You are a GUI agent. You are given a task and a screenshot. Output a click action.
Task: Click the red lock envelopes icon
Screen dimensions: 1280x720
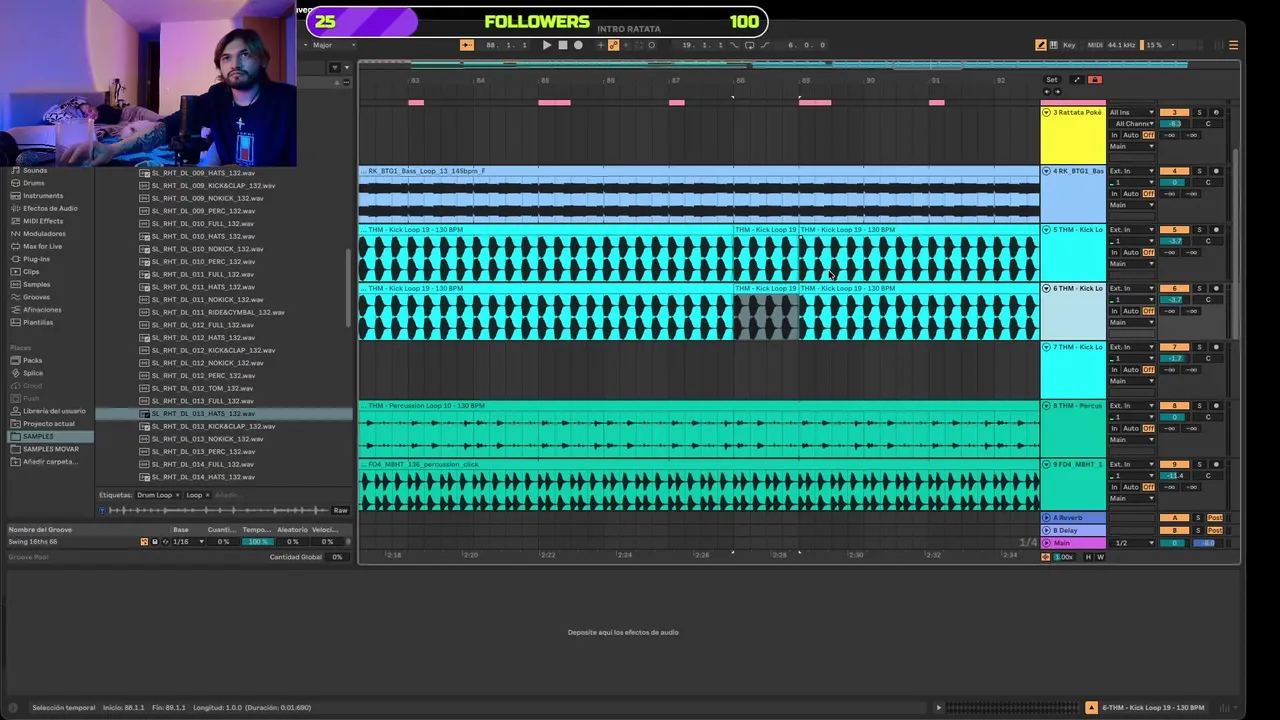tap(1094, 80)
